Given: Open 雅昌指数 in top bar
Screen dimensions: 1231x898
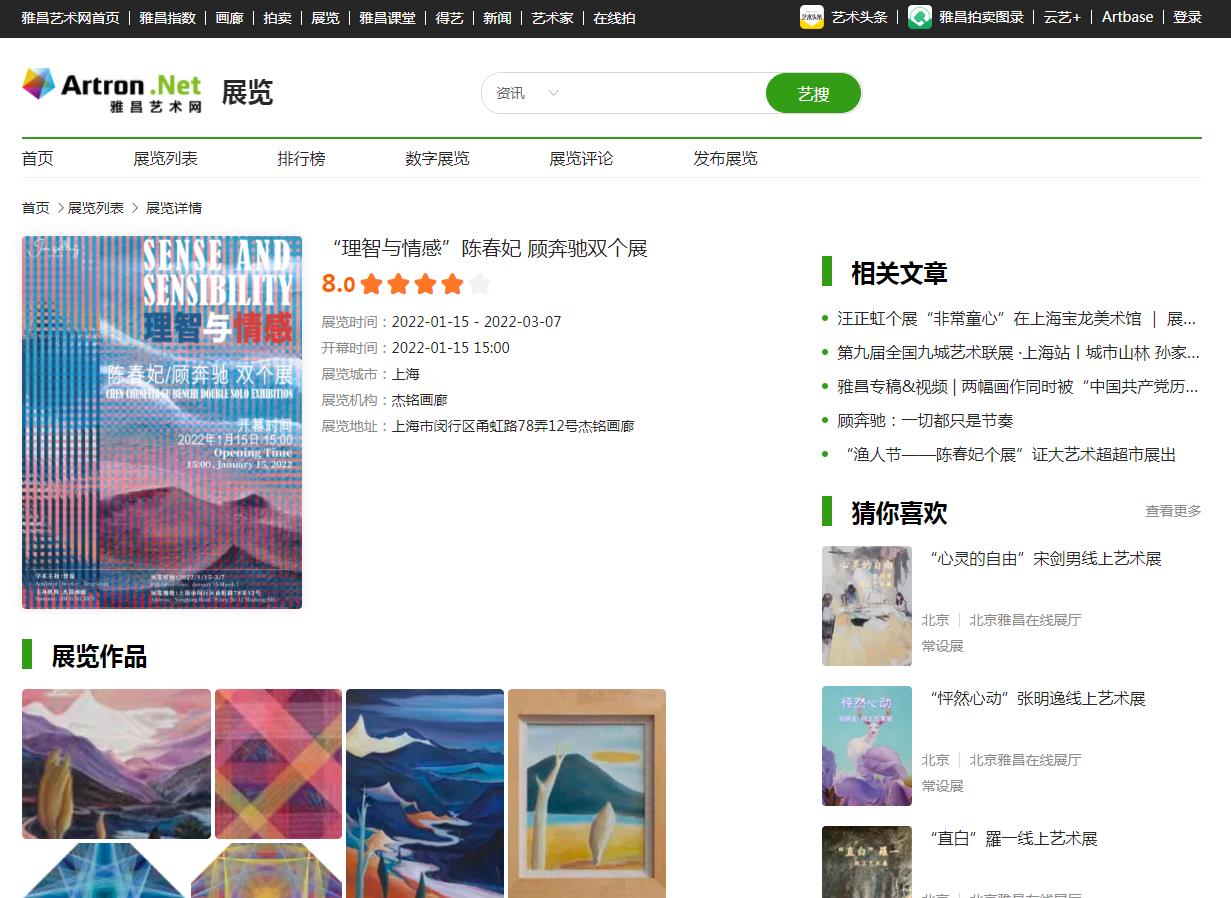Looking at the screenshot, I should [167, 18].
